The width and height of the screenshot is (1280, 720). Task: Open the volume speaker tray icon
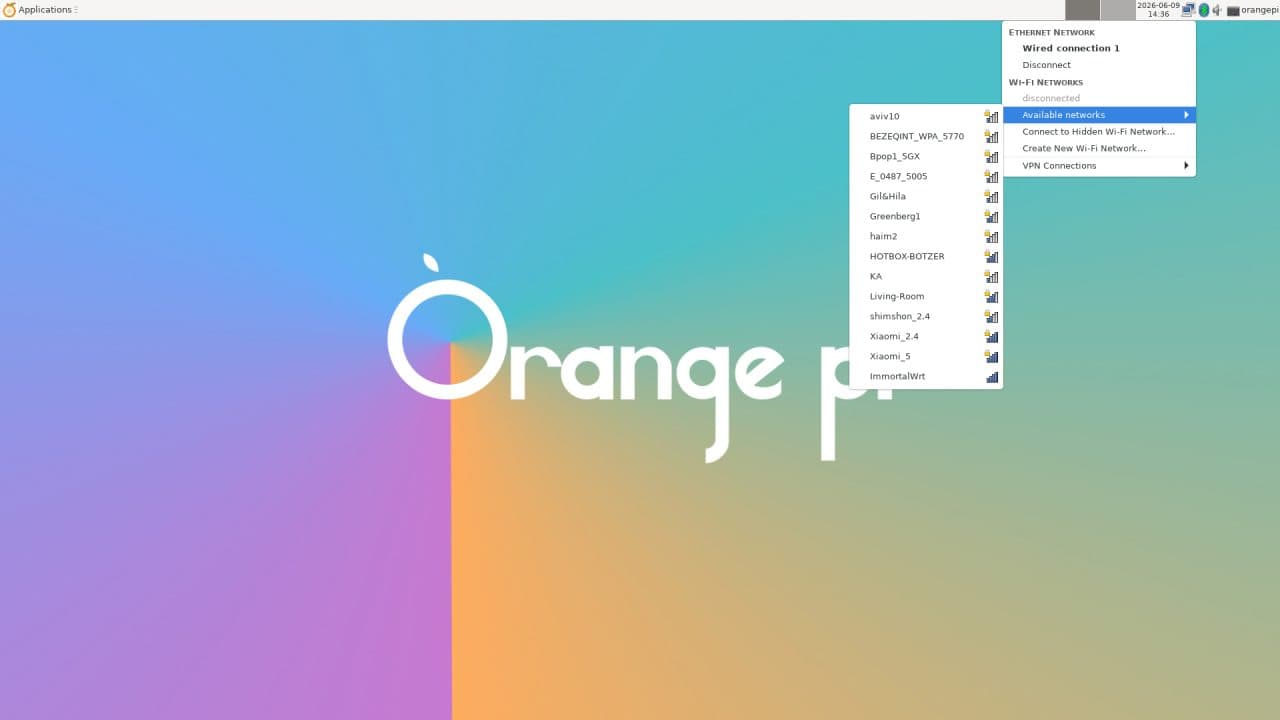(x=1217, y=10)
